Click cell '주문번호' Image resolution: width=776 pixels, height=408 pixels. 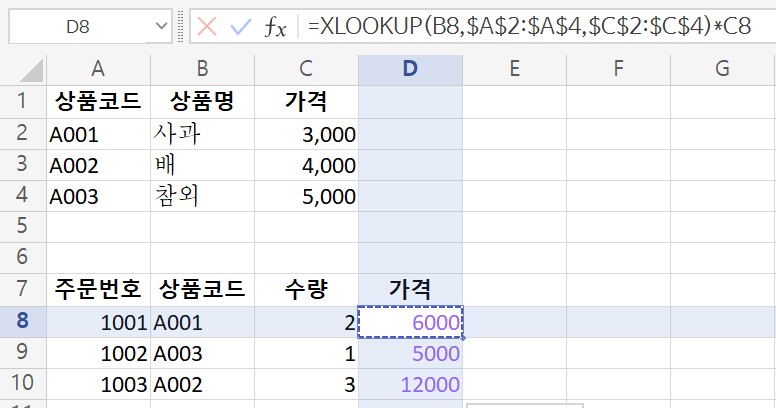coord(98,289)
